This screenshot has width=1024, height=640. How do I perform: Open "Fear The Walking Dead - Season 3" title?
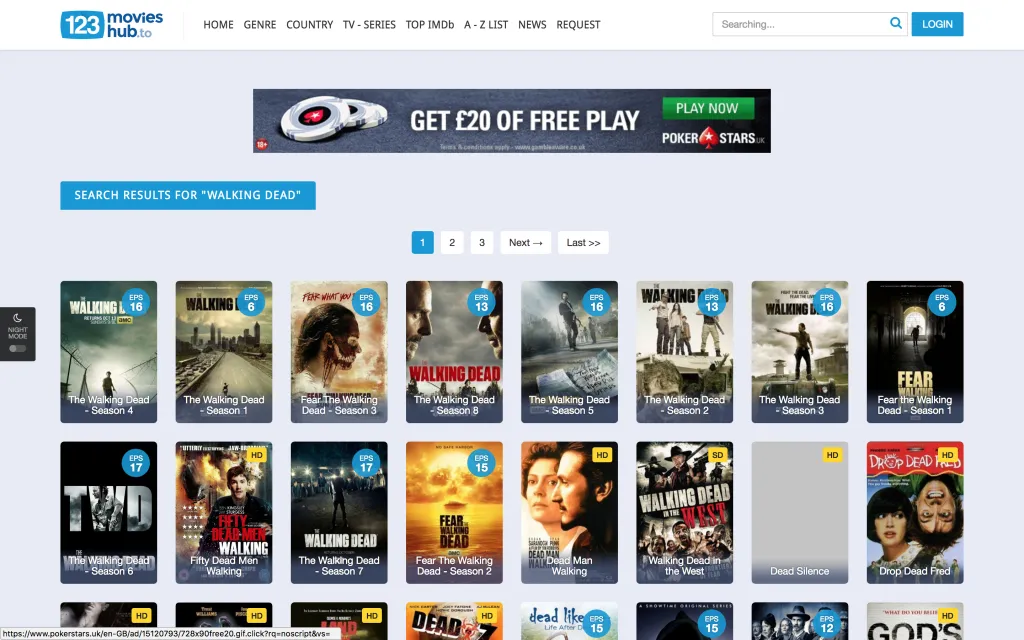coord(339,405)
